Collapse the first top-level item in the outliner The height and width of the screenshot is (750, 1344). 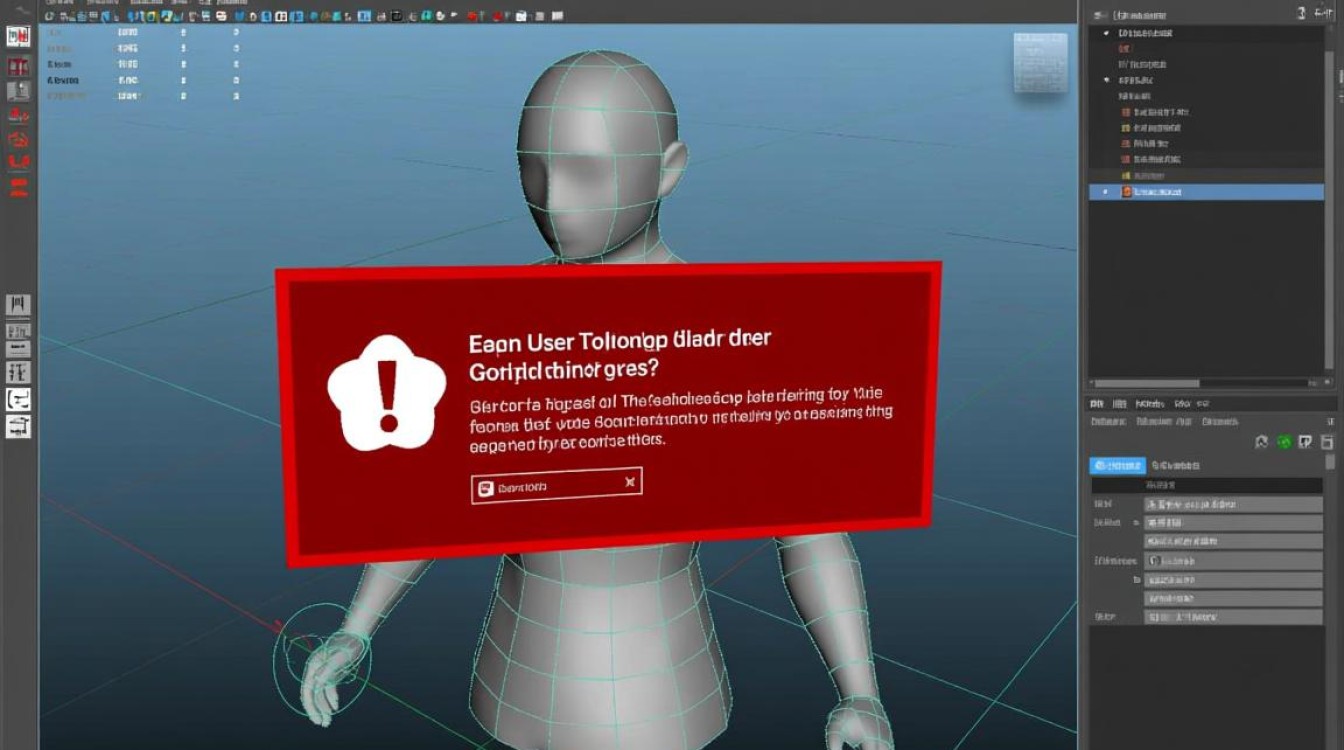pos(1106,34)
